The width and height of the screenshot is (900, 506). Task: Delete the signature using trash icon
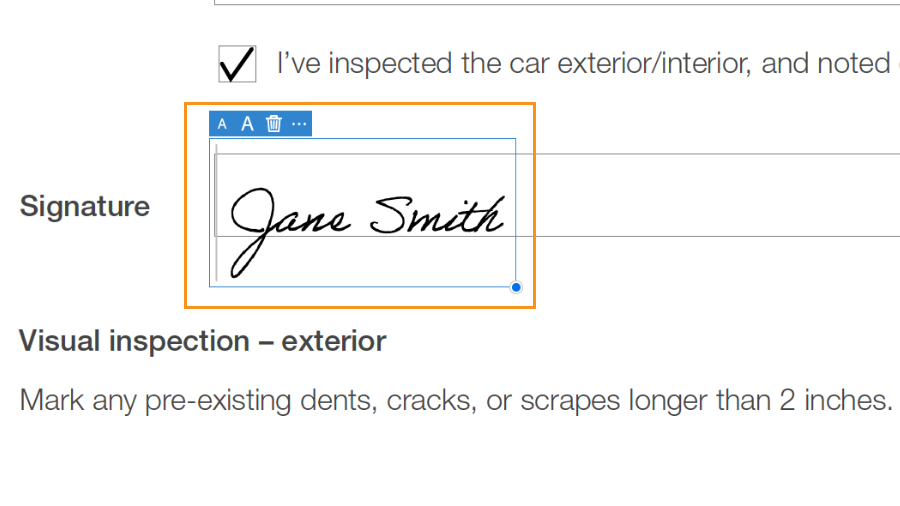273,124
